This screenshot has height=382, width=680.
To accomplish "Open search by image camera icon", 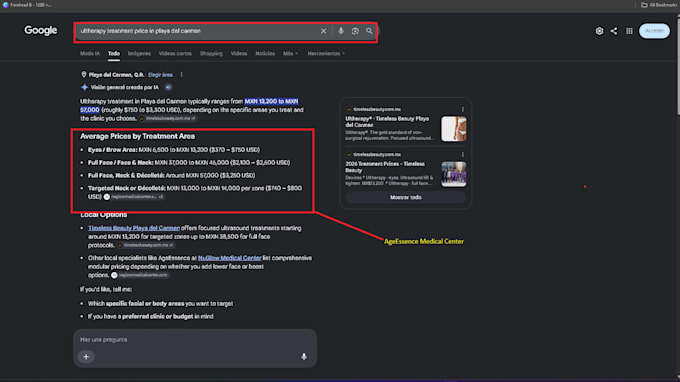I will (x=355, y=31).
